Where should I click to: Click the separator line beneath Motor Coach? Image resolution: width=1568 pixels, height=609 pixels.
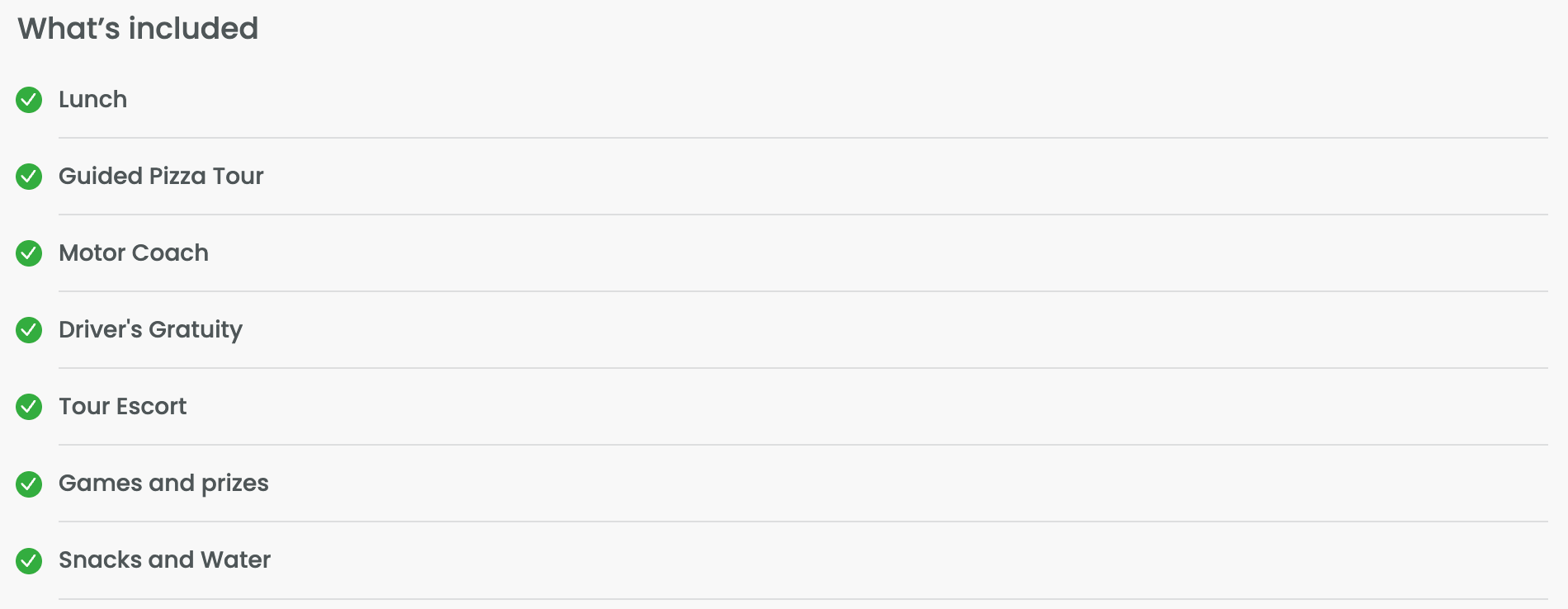tap(802, 291)
